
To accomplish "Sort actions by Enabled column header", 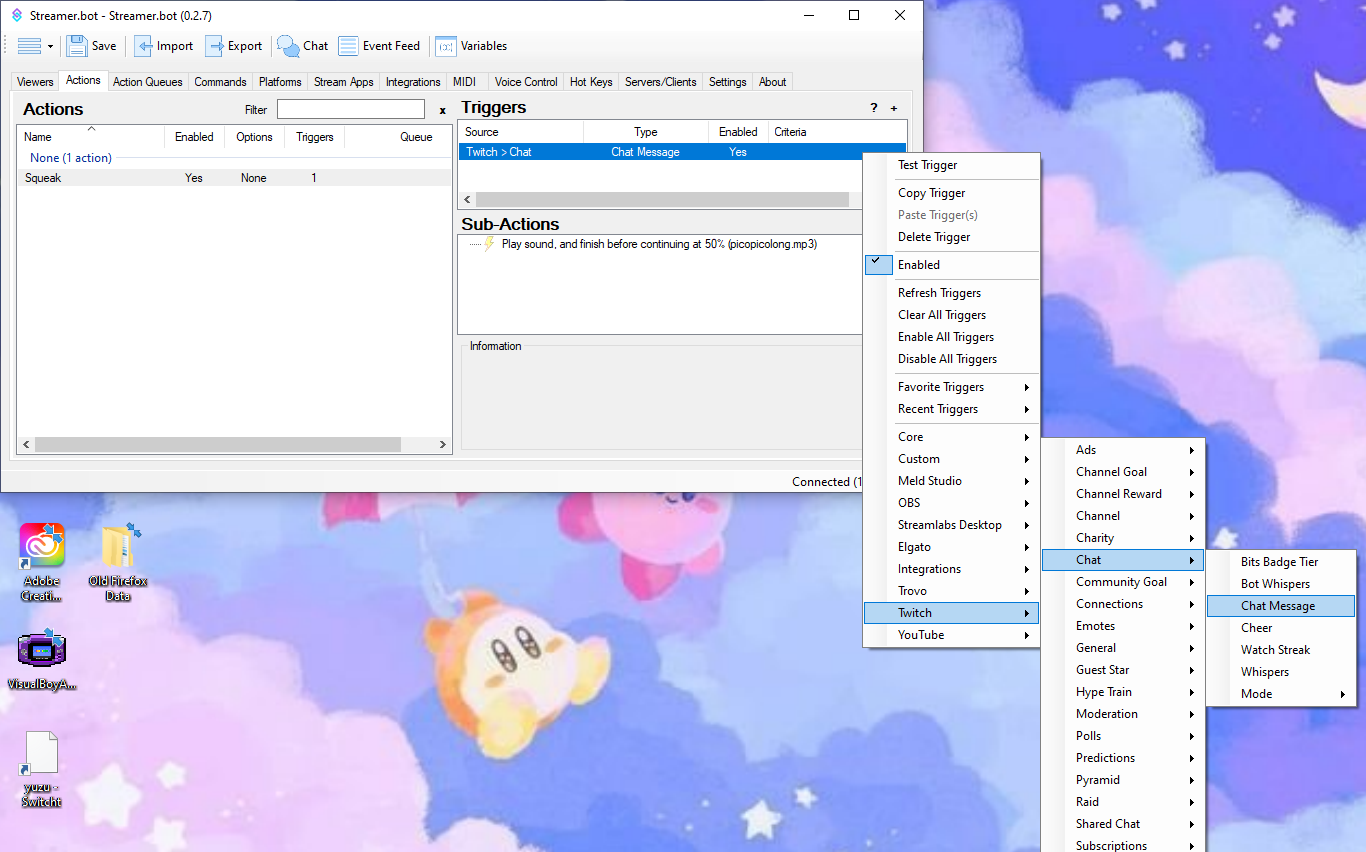I will click(194, 137).
